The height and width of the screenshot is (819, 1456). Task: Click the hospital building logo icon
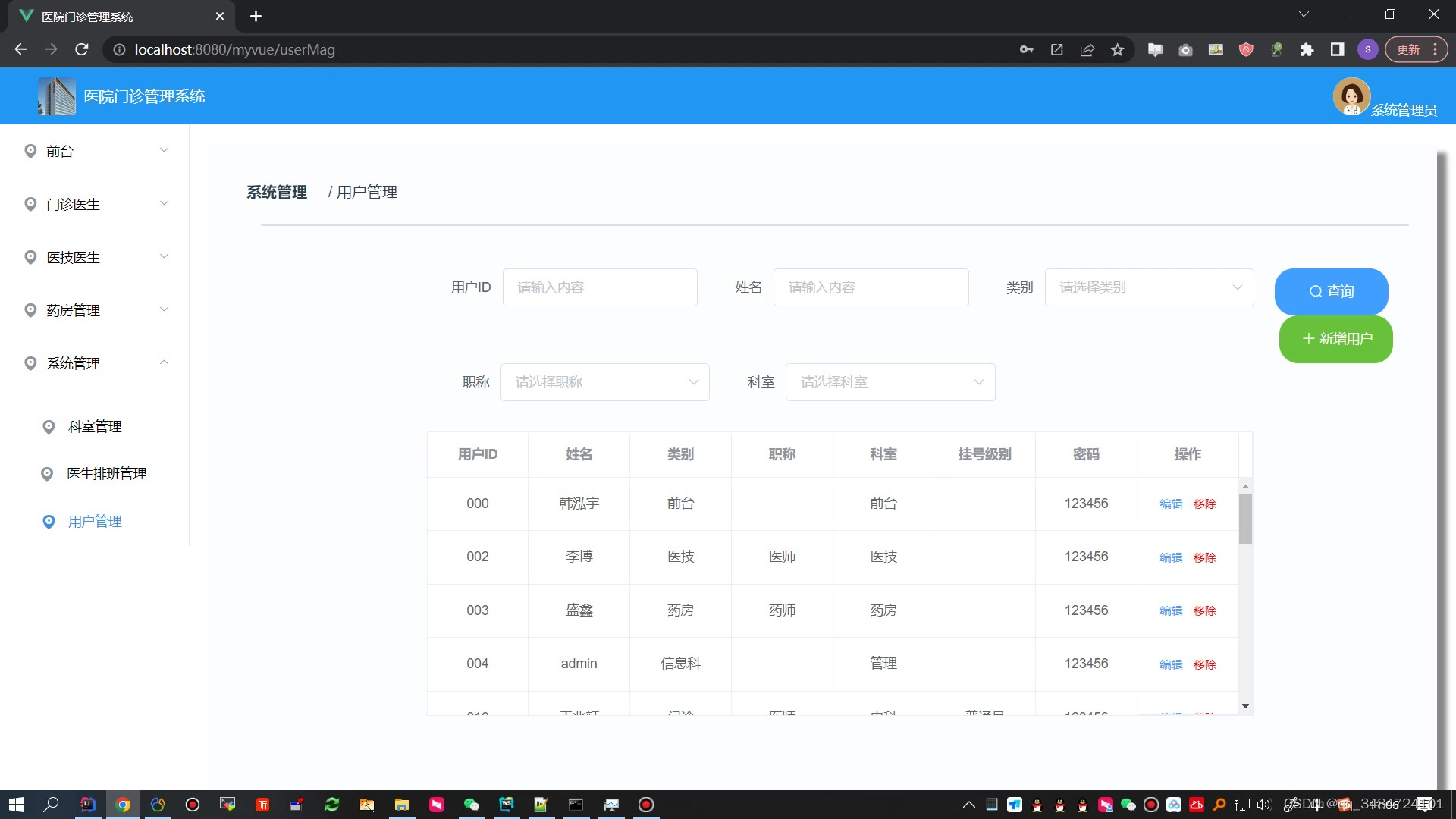(57, 96)
